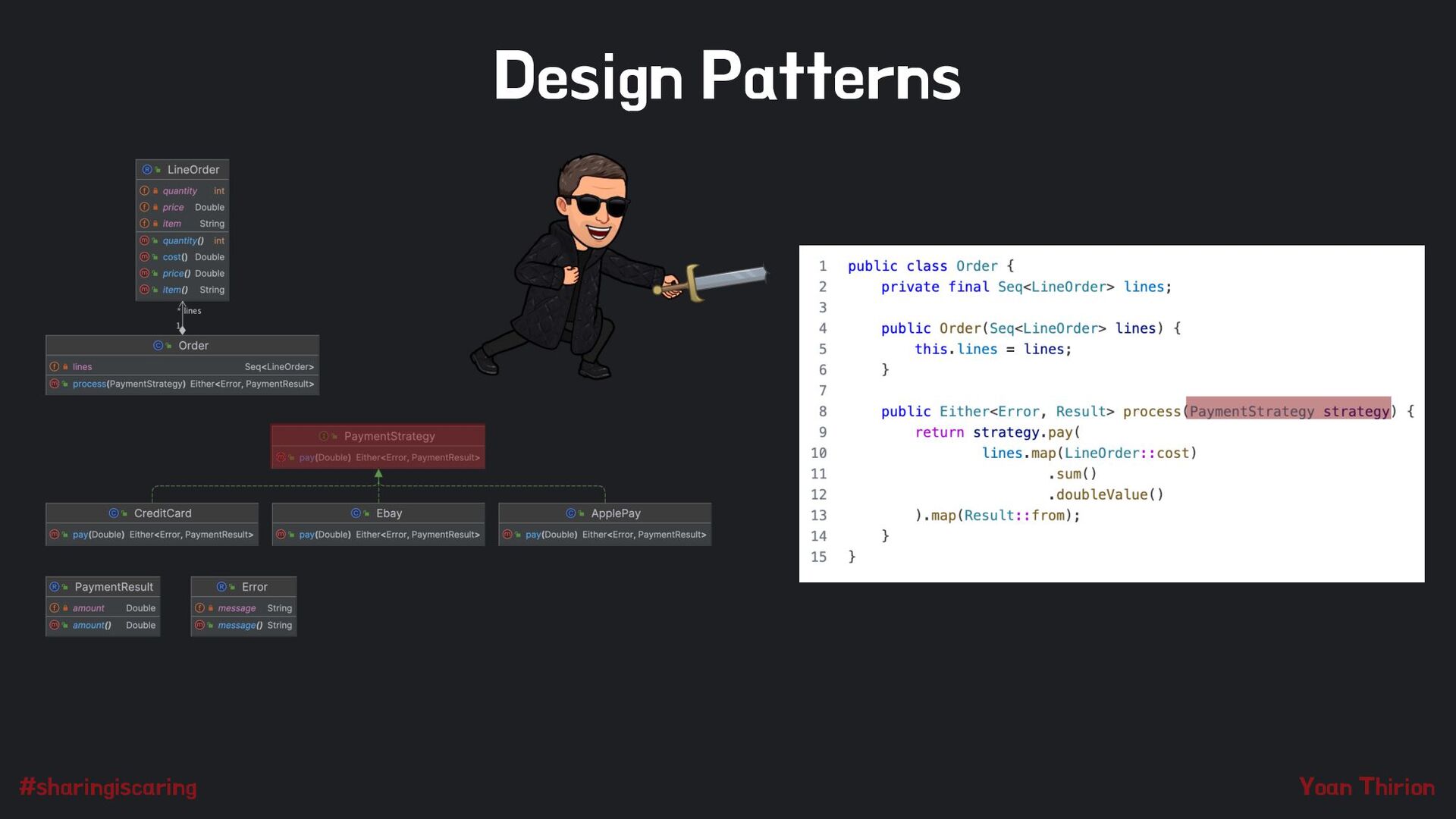Click the class icon next to Ebay
This screenshot has height=819, width=1456.
(356, 513)
